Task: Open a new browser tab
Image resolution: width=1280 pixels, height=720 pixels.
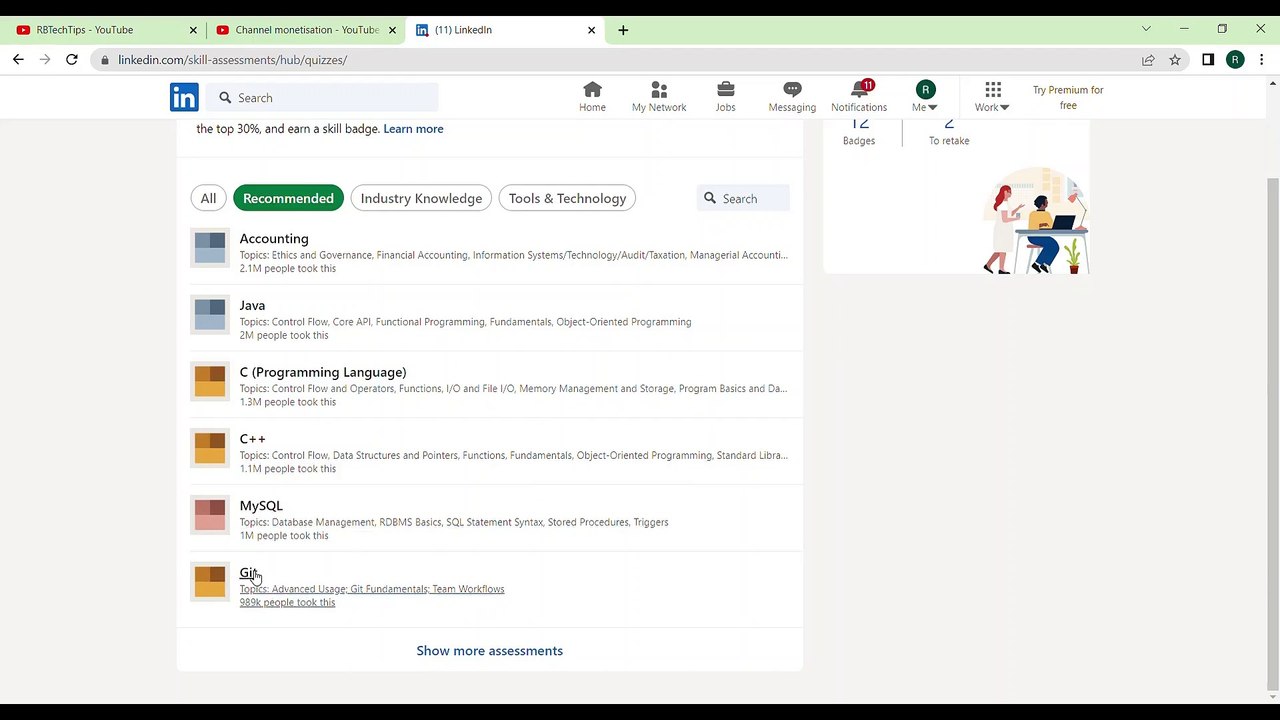Action: click(x=623, y=30)
